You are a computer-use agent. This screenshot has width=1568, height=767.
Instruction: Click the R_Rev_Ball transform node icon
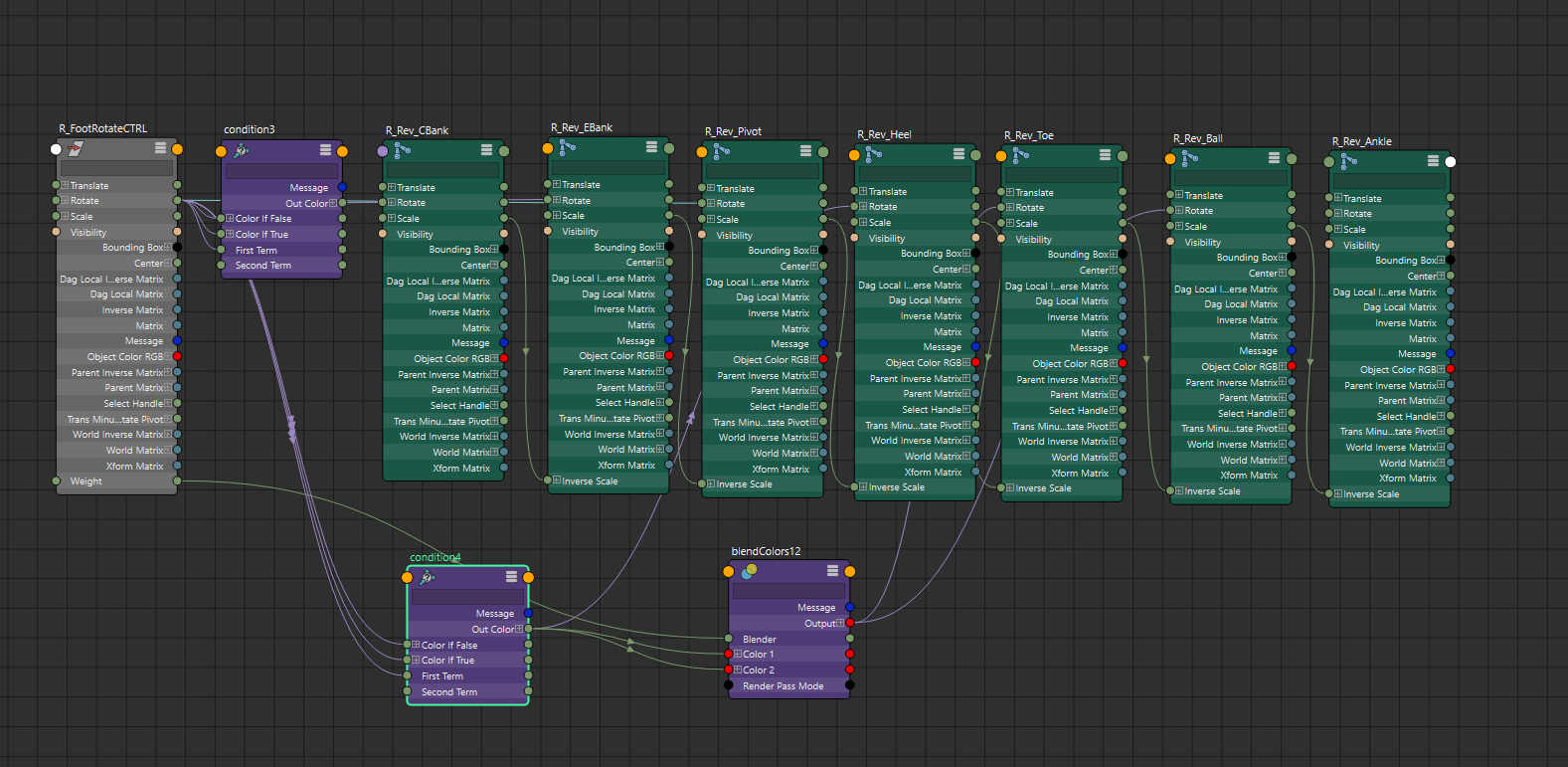tap(1189, 158)
